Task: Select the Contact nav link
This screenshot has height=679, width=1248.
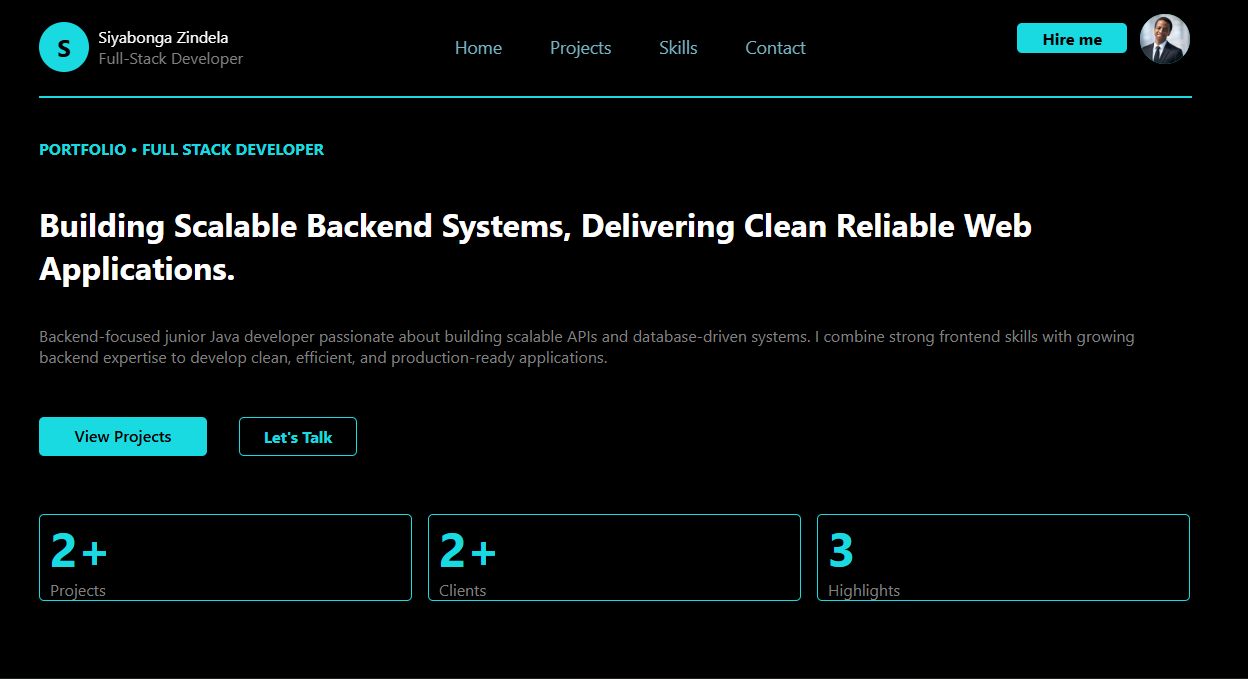Action: pyautogui.click(x=775, y=48)
